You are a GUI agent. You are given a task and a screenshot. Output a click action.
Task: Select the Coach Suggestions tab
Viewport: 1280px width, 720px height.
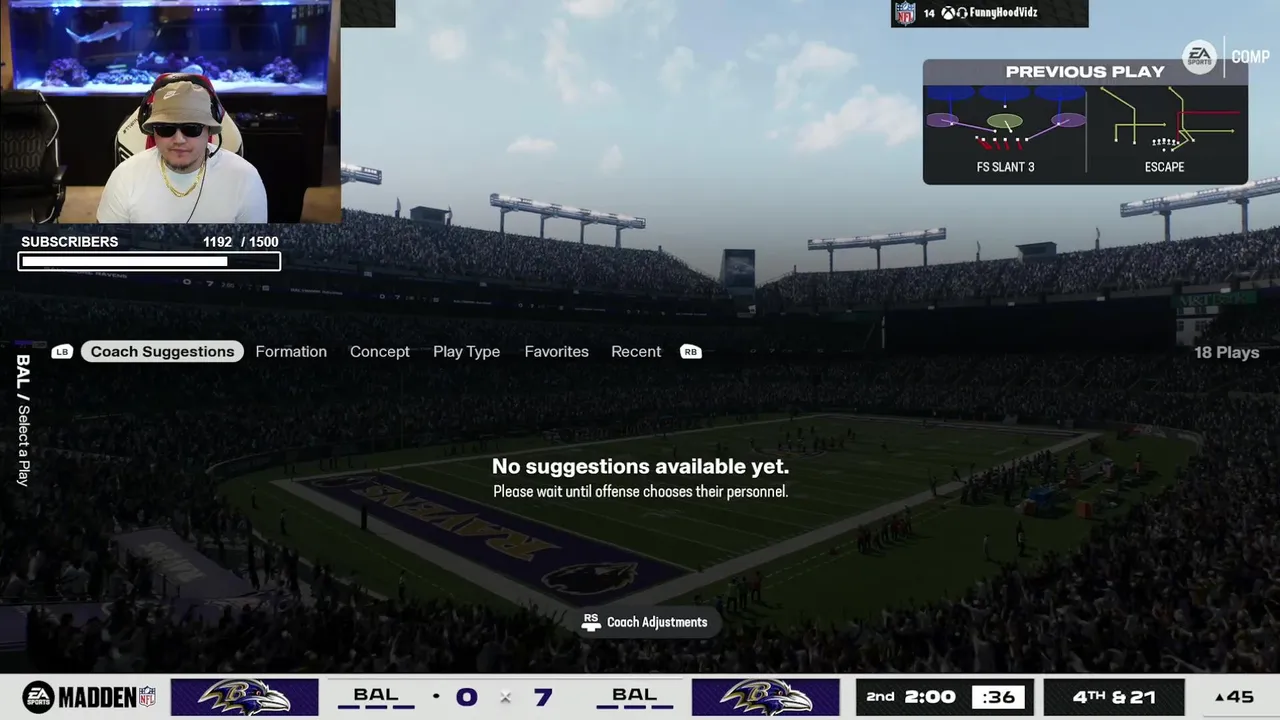pyautogui.click(x=162, y=352)
